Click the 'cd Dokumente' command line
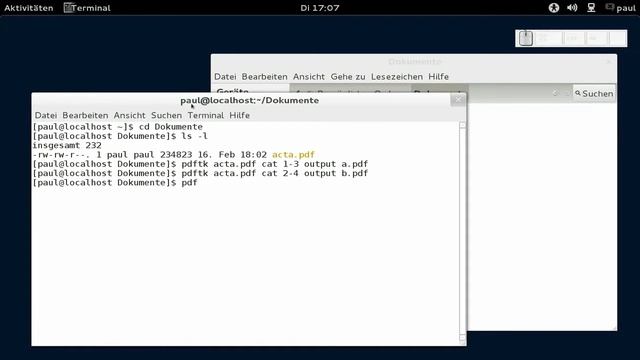Screen dimensions: 640x360 [118, 127]
